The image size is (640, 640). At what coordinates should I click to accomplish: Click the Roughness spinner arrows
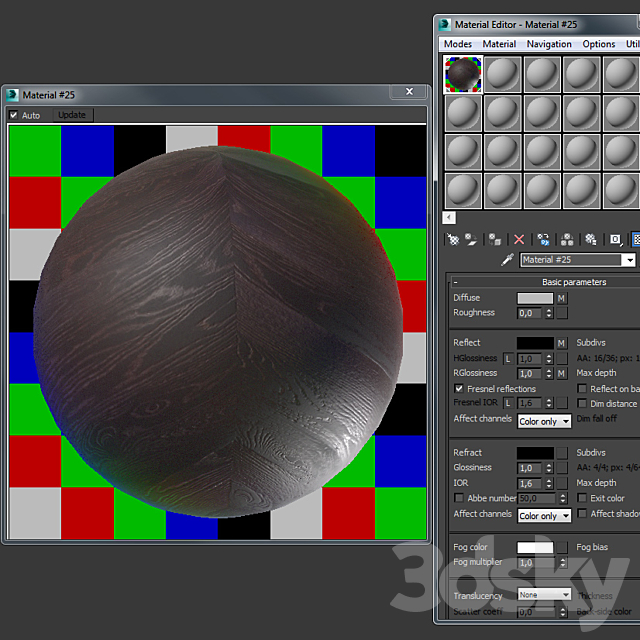click(x=549, y=313)
